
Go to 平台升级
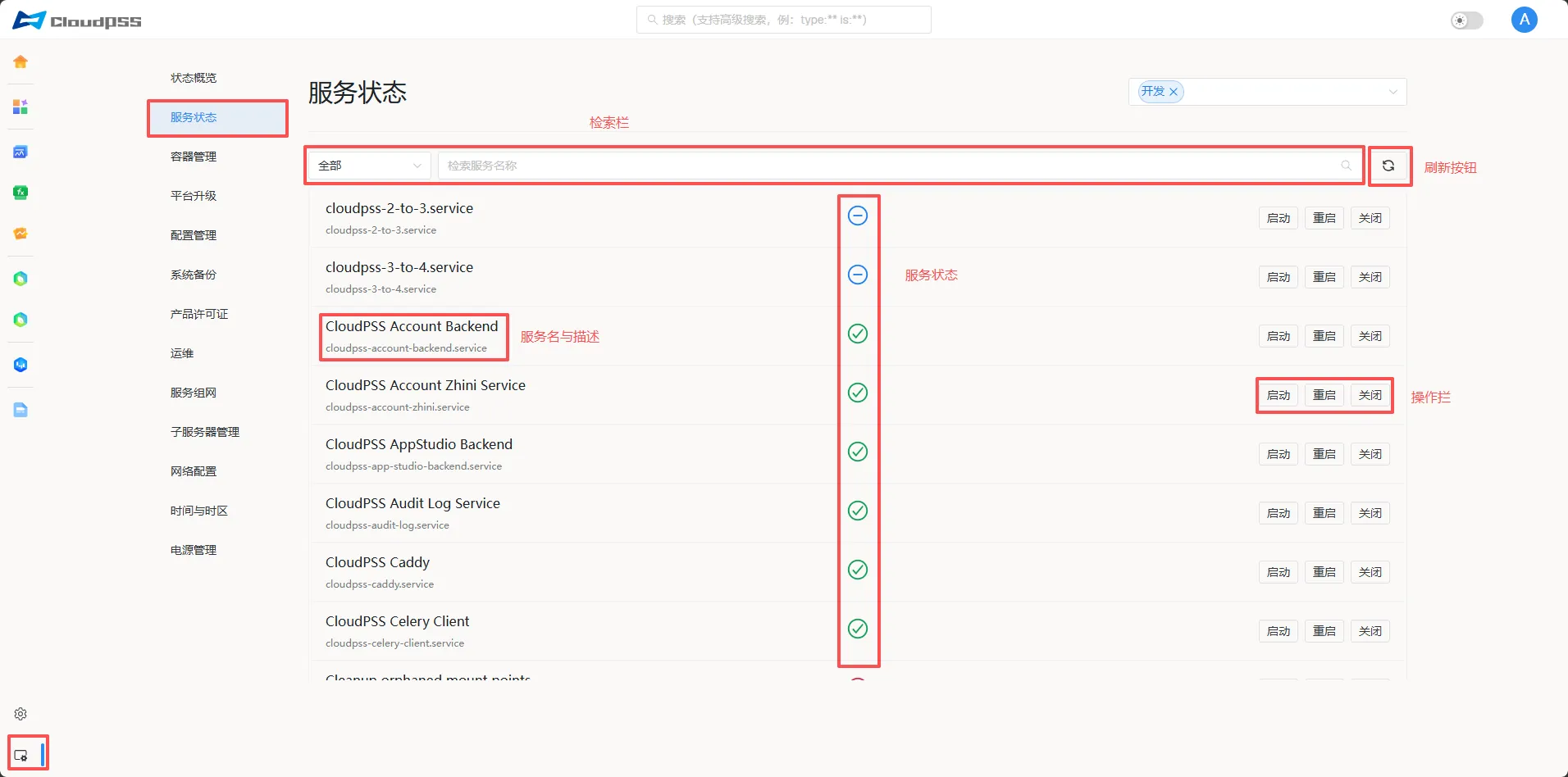click(194, 196)
